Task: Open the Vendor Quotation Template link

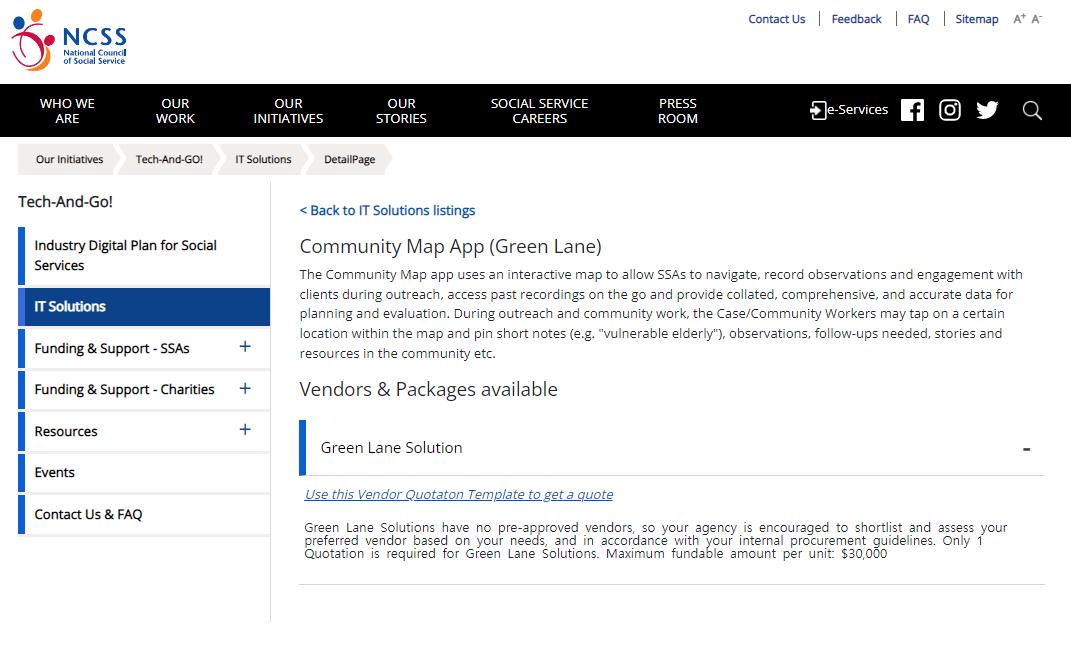Action: coord(458,494)
